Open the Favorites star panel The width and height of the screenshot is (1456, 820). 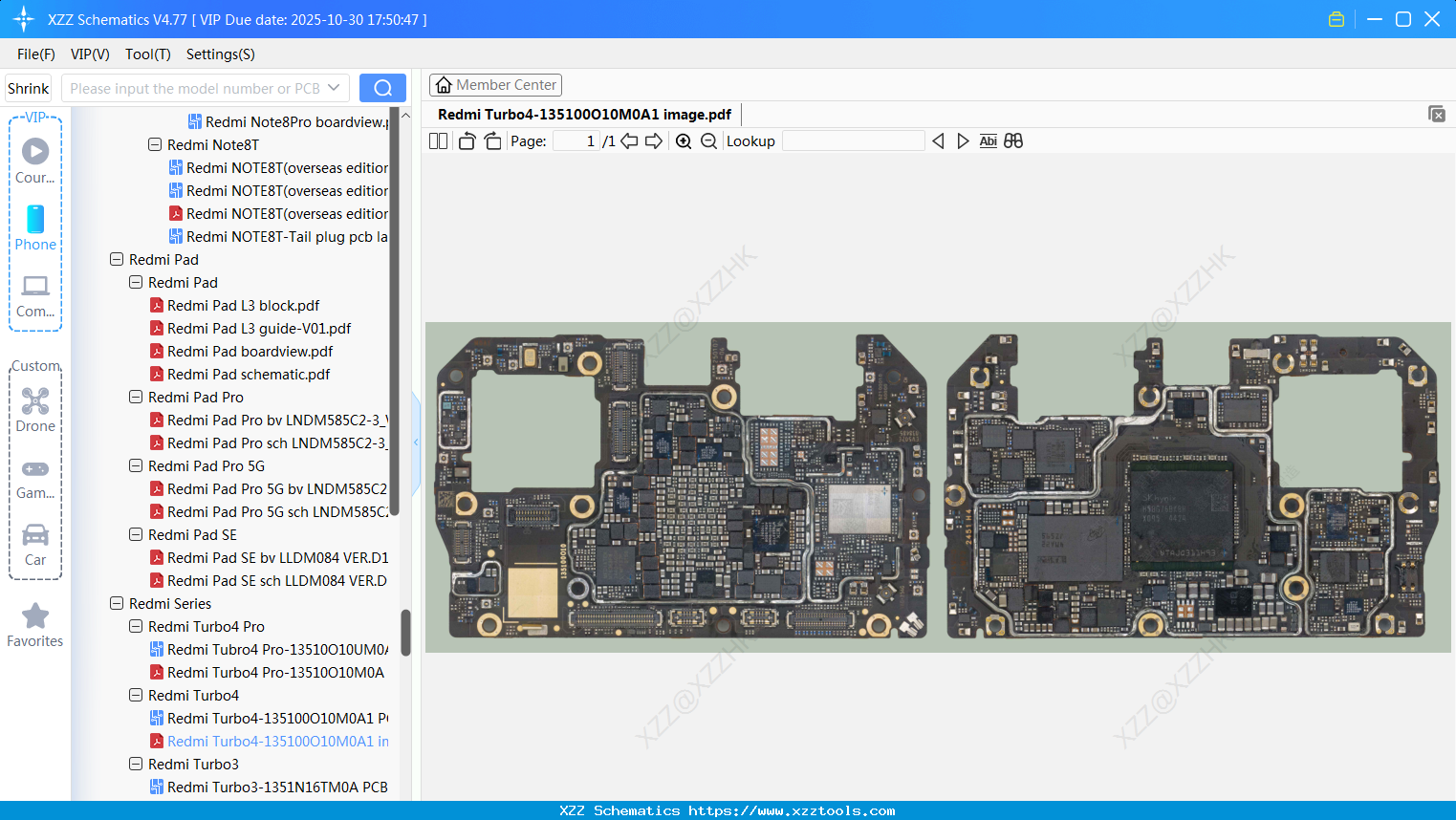(34, 623)
